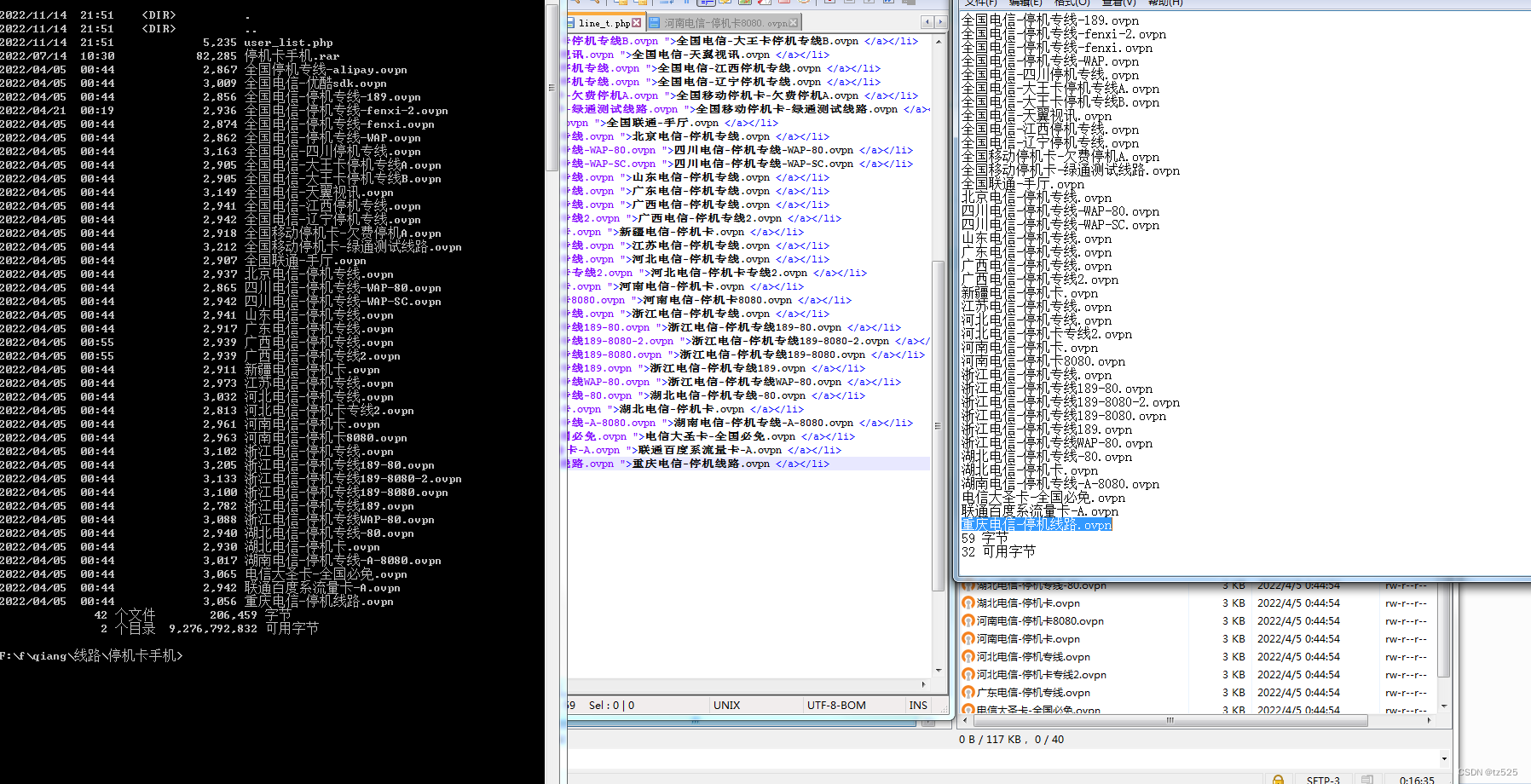Click the lock icon in SFTP status bar
The height and width of the screenshot is (784, 1531).
pos(1278,779)
